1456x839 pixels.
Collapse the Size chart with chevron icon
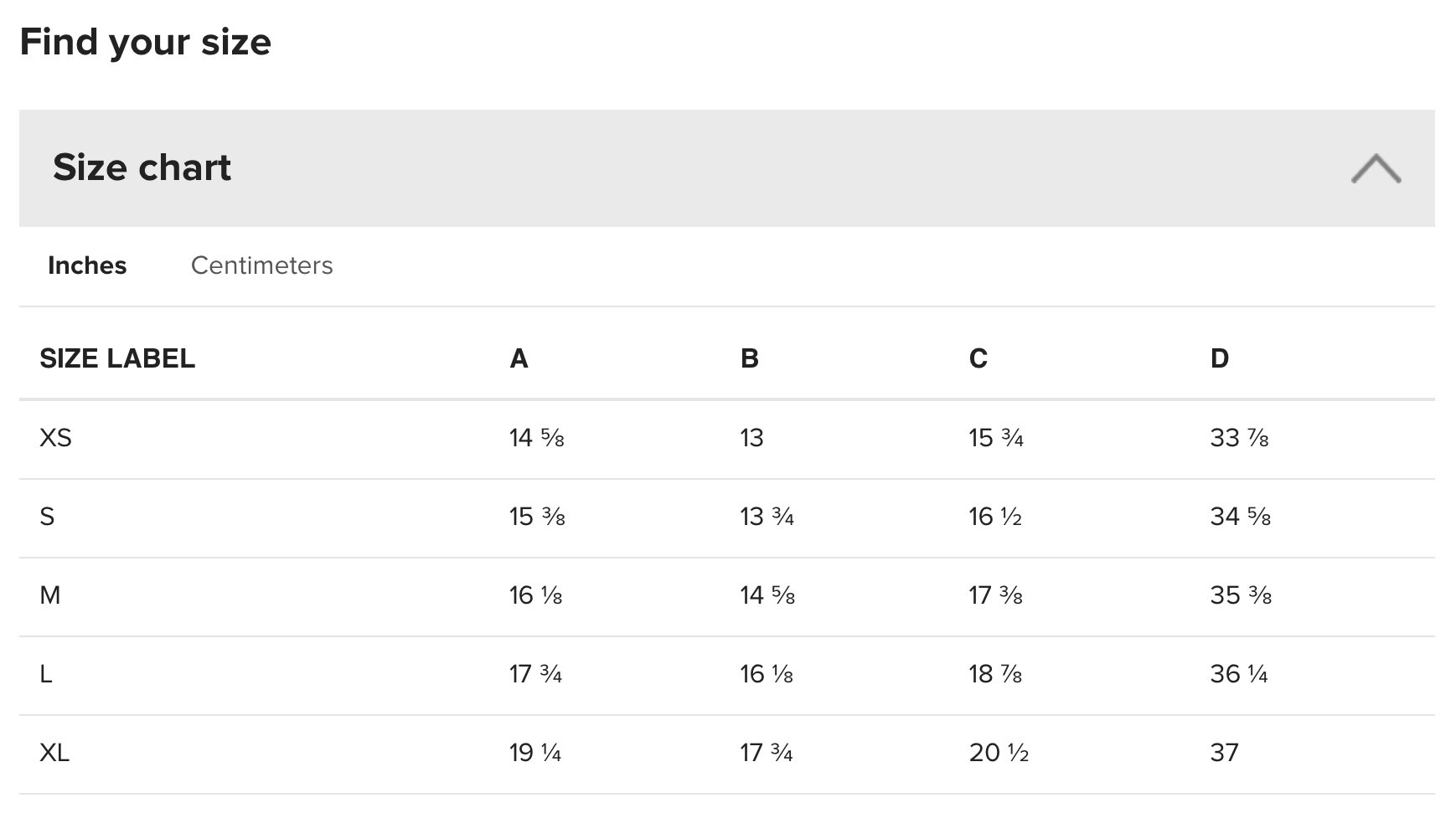[1376, 168]
